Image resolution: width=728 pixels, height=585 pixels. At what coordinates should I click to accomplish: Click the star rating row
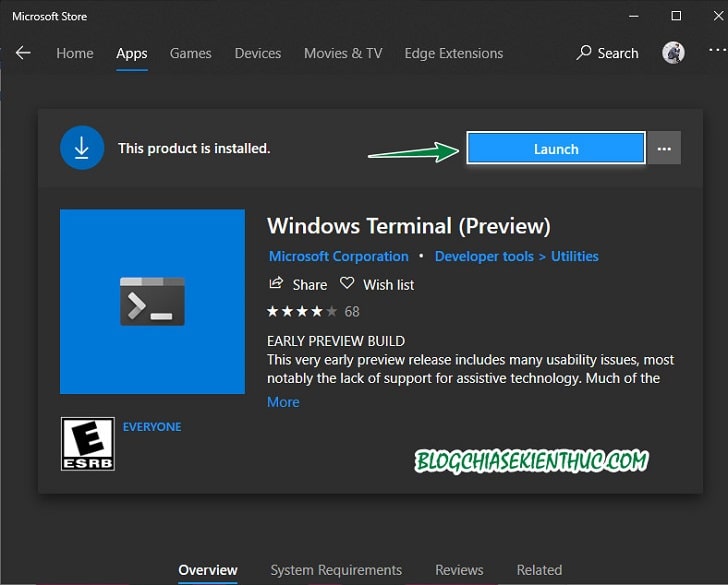click(302, 312)
